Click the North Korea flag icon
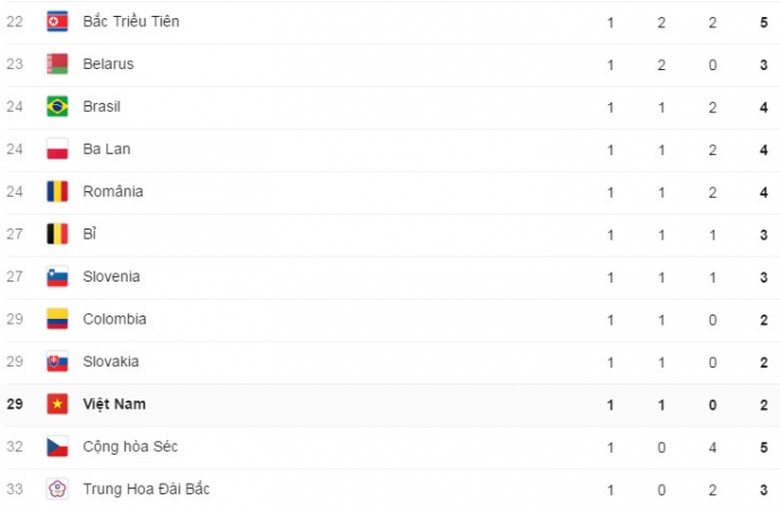 pyautogui.click(x=57, y=21)
